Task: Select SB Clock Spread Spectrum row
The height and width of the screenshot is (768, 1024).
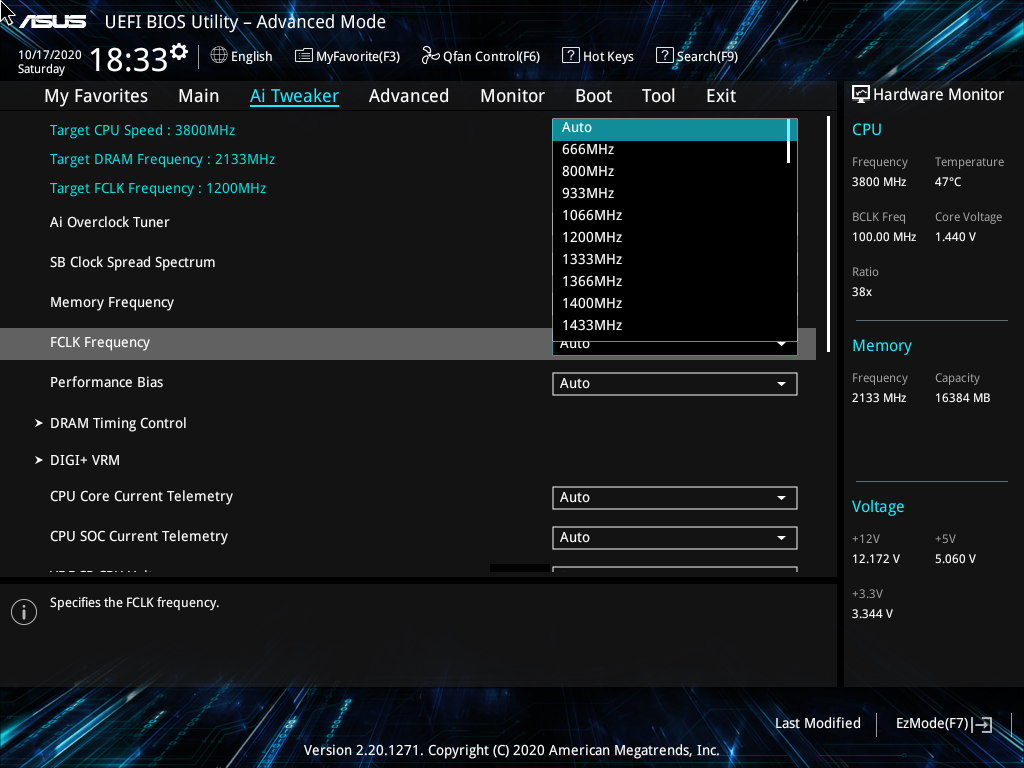Action: coord(133,263)
